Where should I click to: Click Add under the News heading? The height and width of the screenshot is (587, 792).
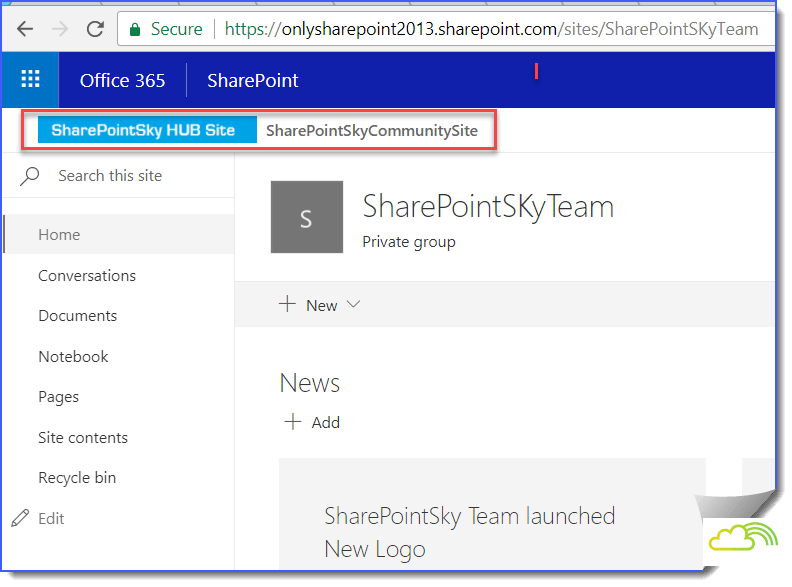[326, 422]
